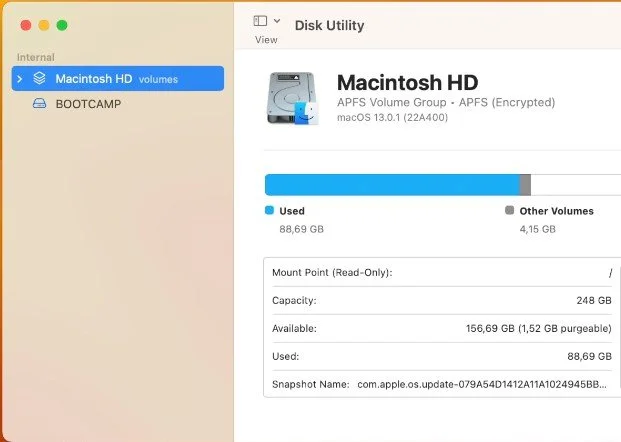Click the 'Internal' sidebar section header
Image resolution: width=621 pixels, height=442 pixels.
click(36, 57)
